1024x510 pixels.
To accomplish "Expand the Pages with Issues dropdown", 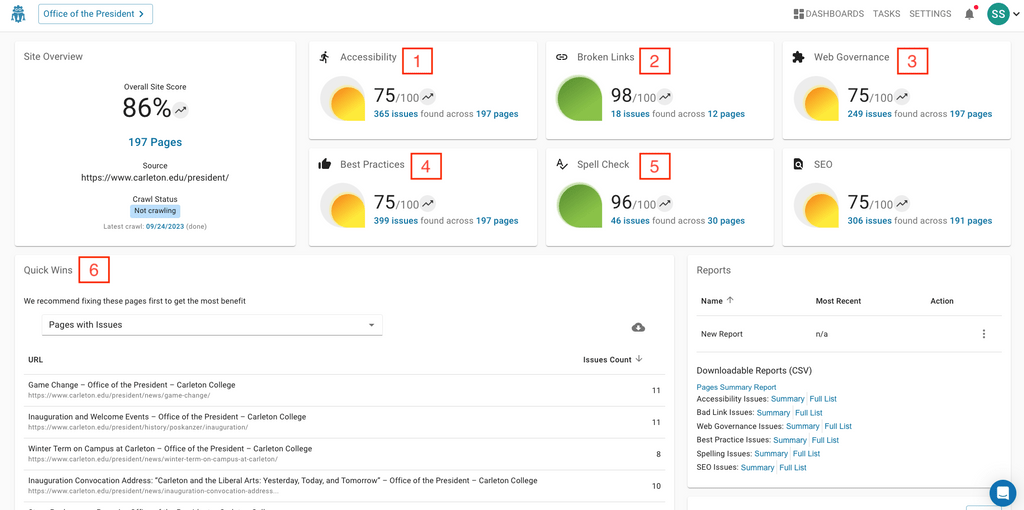I will click(212, 325).
